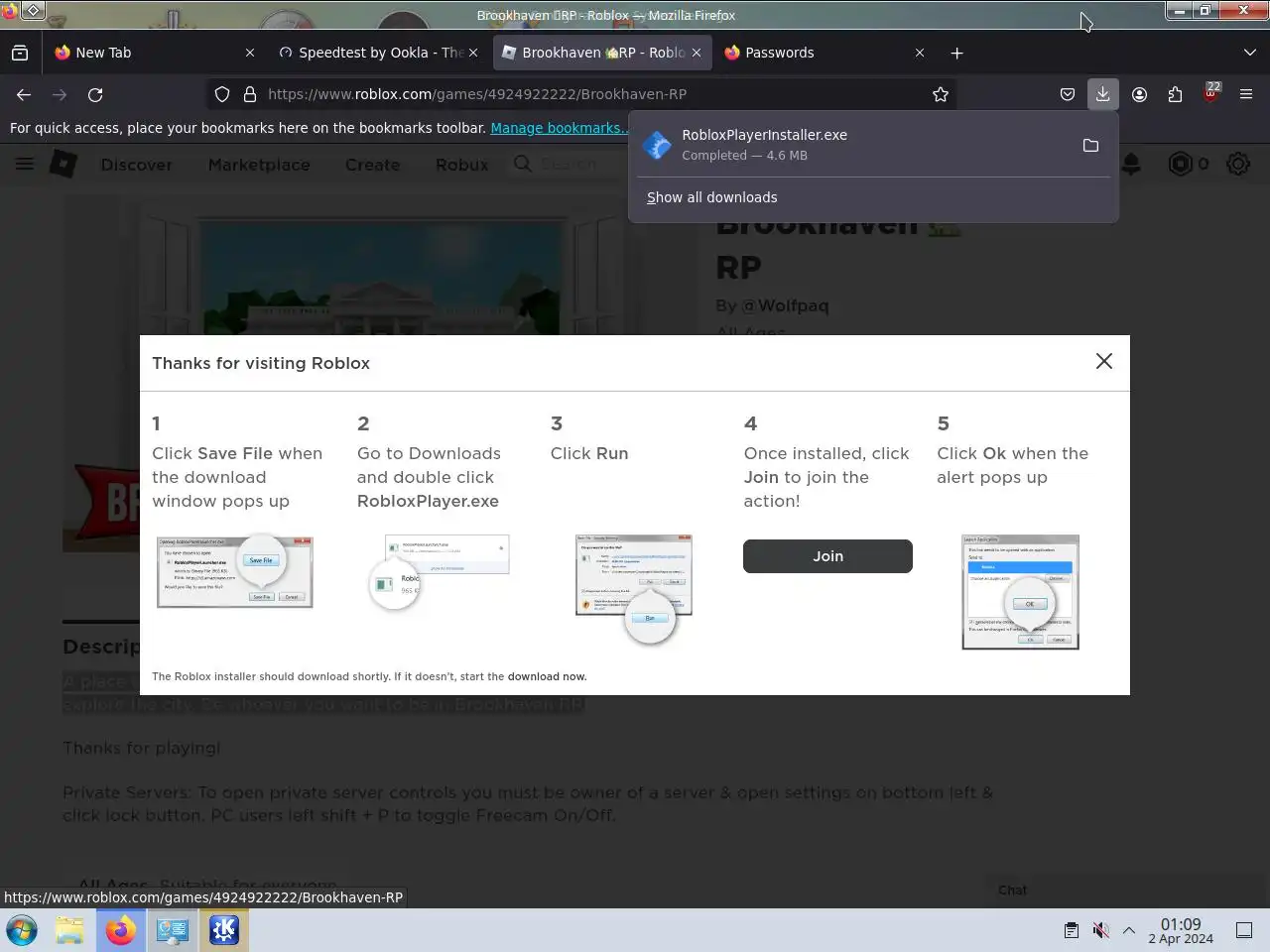Open containing folder for RobloxPlayerInstaller.exe

click(x=1090, y=146)
